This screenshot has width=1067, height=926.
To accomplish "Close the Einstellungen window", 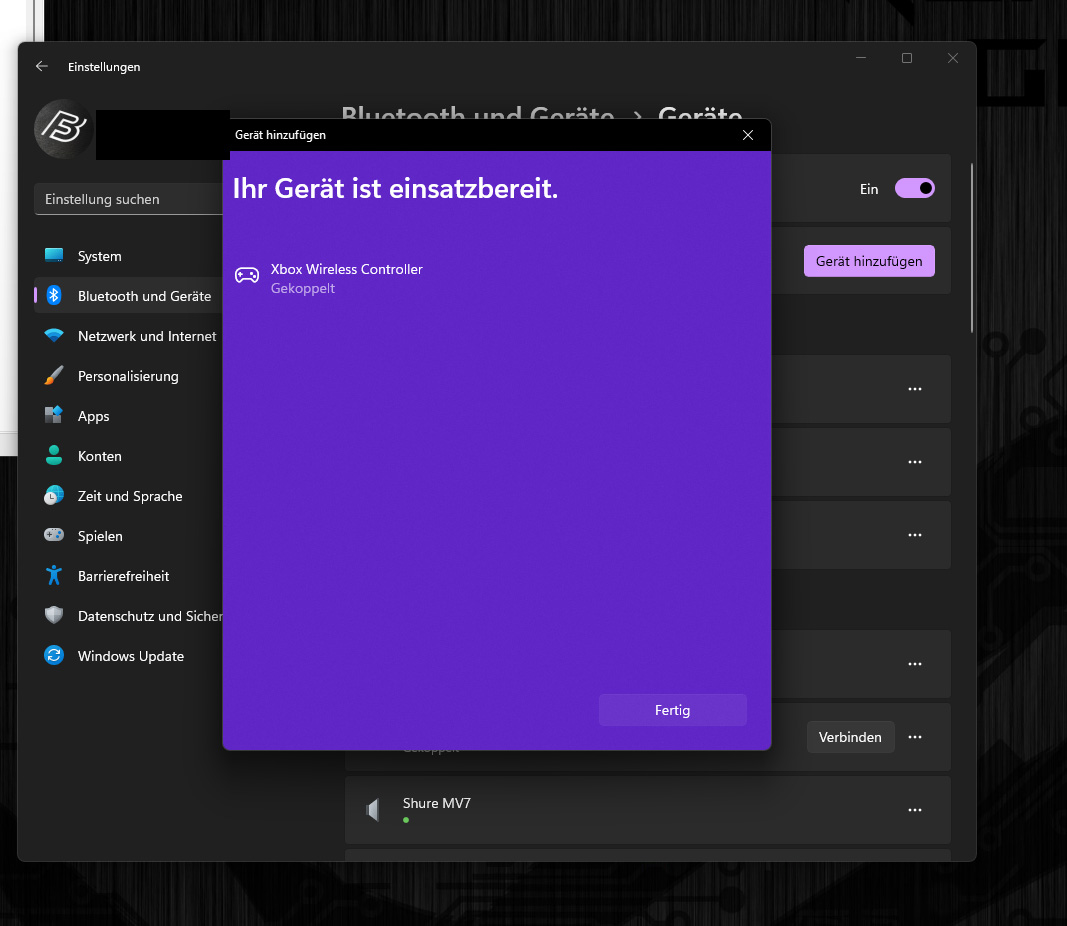I will tap(953, 58).
